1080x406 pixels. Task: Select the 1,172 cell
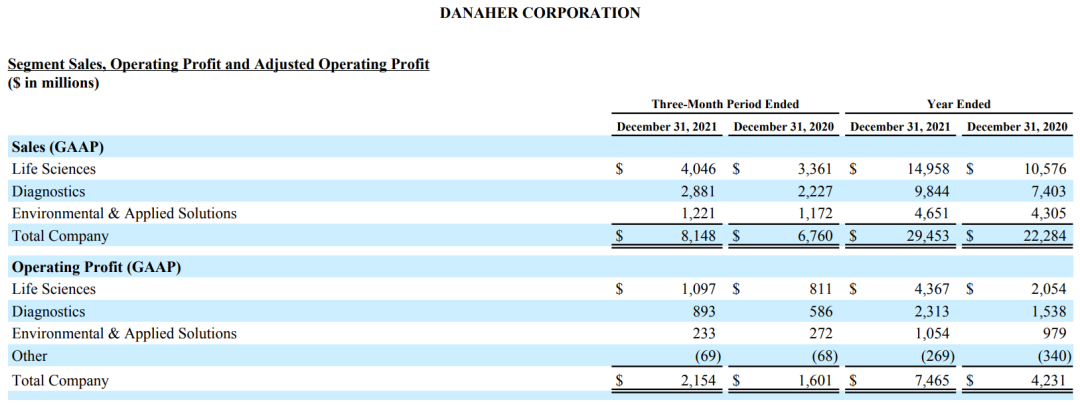coord(815,214)
